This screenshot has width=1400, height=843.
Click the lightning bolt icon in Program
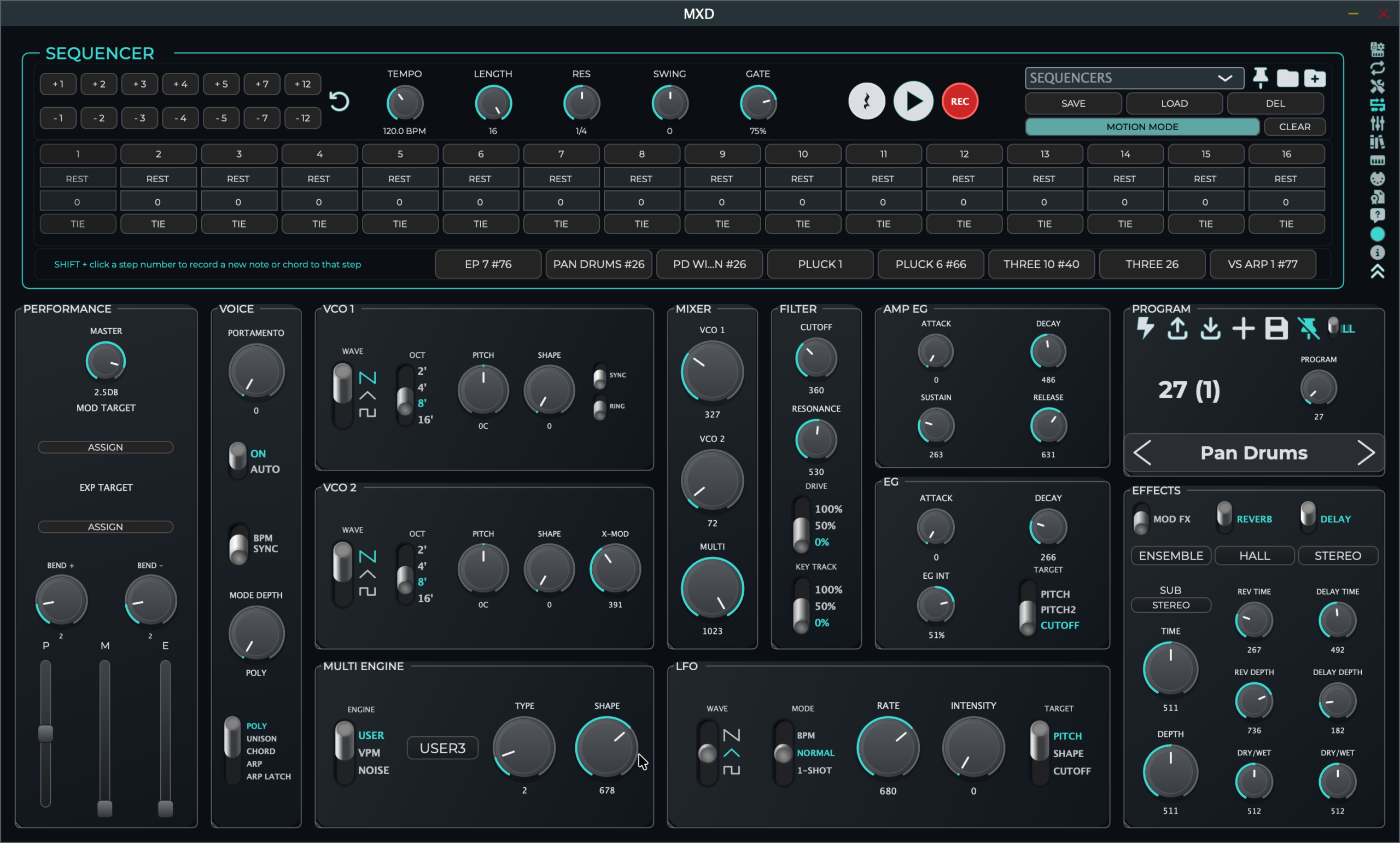click(1145, 328)
